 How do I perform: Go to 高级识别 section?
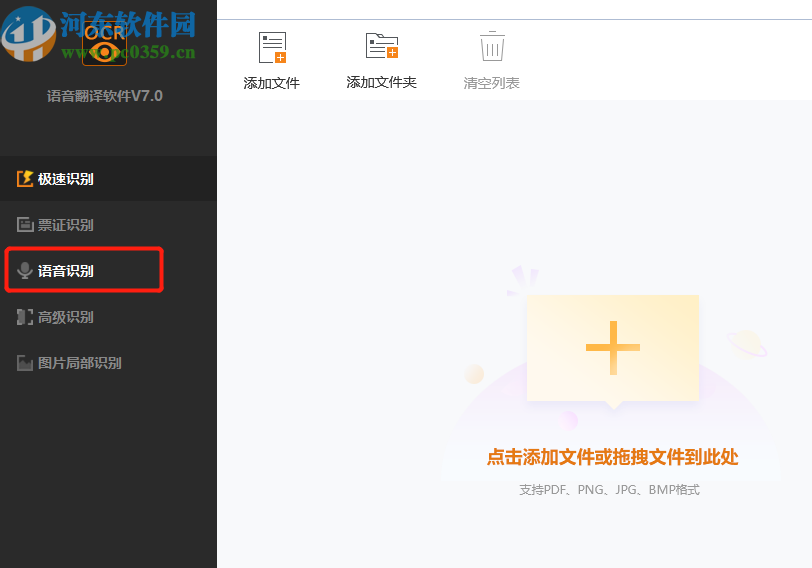[x=108, y=317]
